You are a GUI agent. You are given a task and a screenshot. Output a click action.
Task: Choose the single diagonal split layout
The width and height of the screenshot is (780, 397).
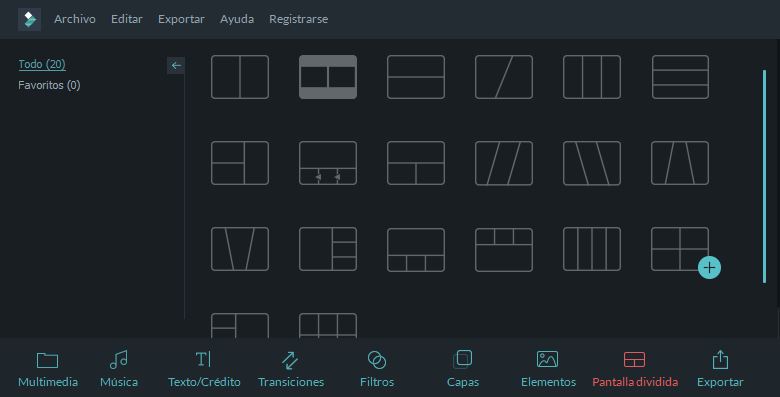(x=504, y=77)
